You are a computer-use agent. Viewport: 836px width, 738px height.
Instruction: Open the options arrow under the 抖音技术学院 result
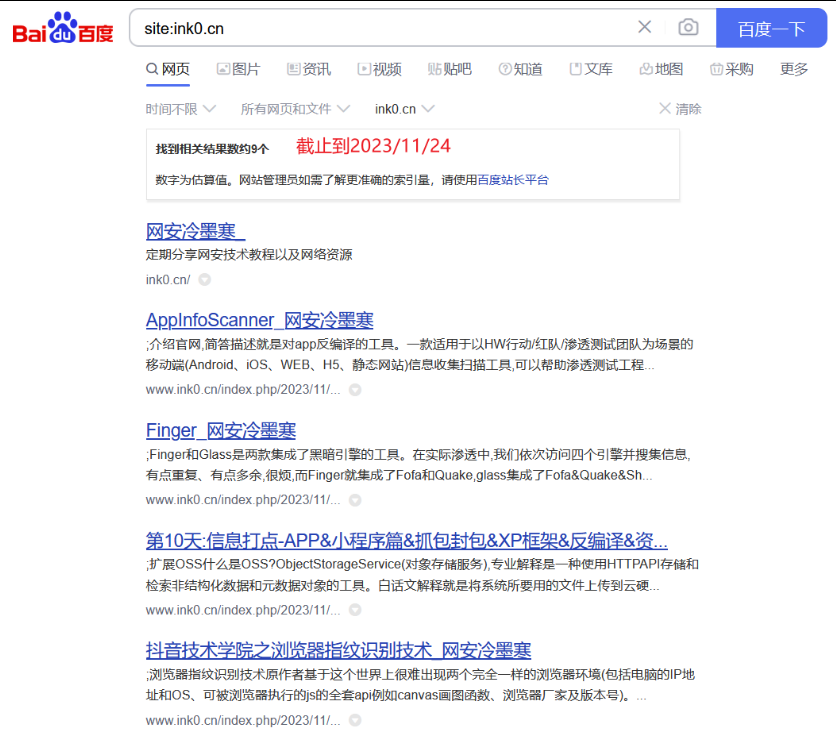[x=356, y=719]
